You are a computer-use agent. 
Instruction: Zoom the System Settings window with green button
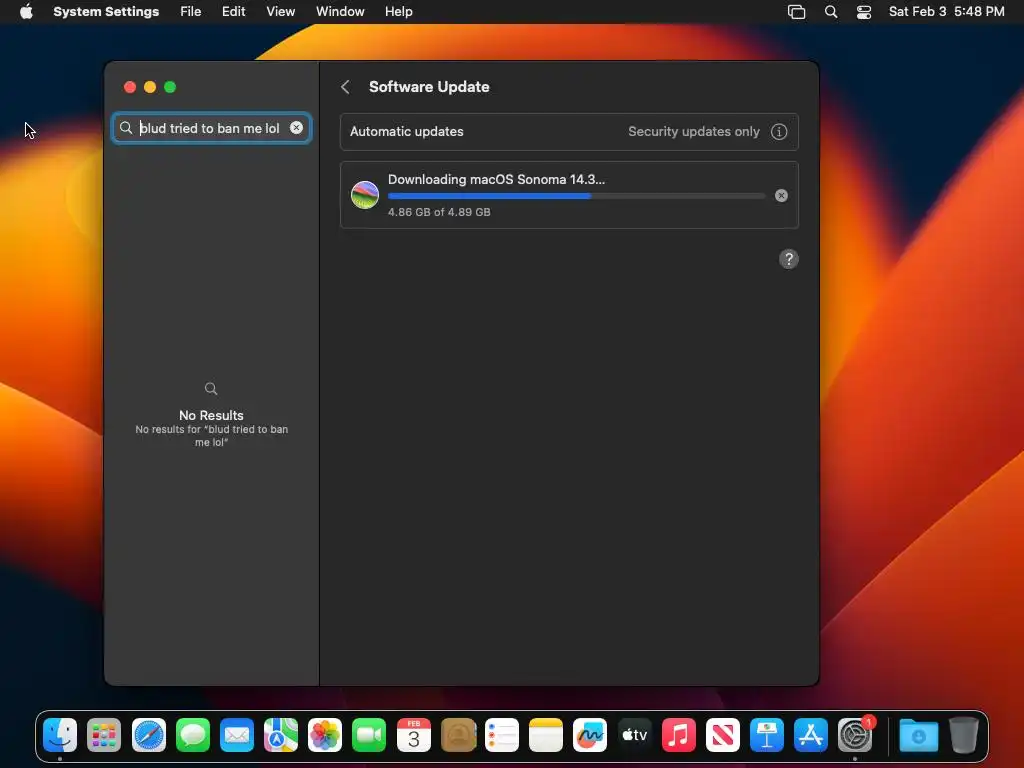(x=170, y=87)
